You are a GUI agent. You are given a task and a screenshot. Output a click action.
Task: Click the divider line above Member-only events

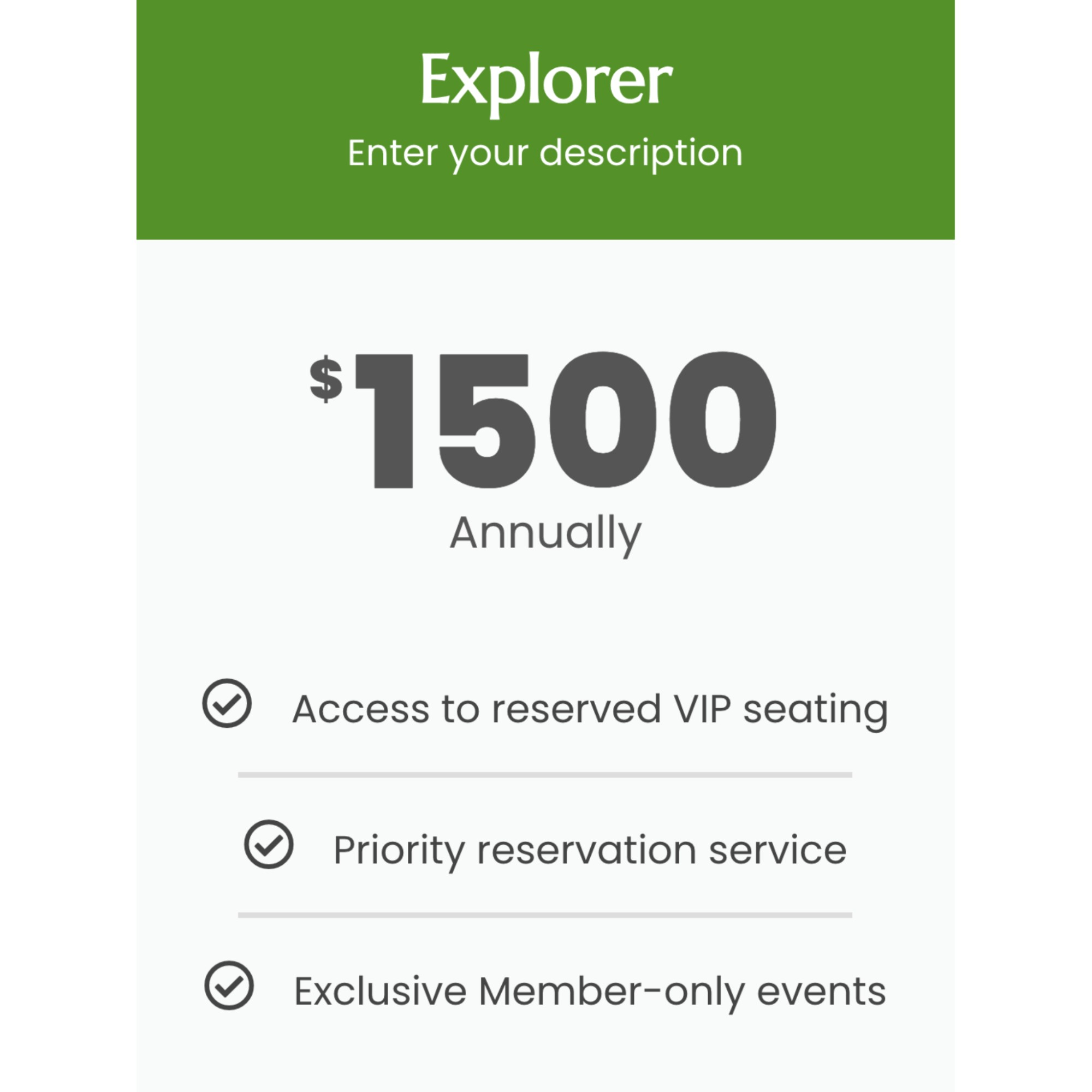[x=545, y=915]
